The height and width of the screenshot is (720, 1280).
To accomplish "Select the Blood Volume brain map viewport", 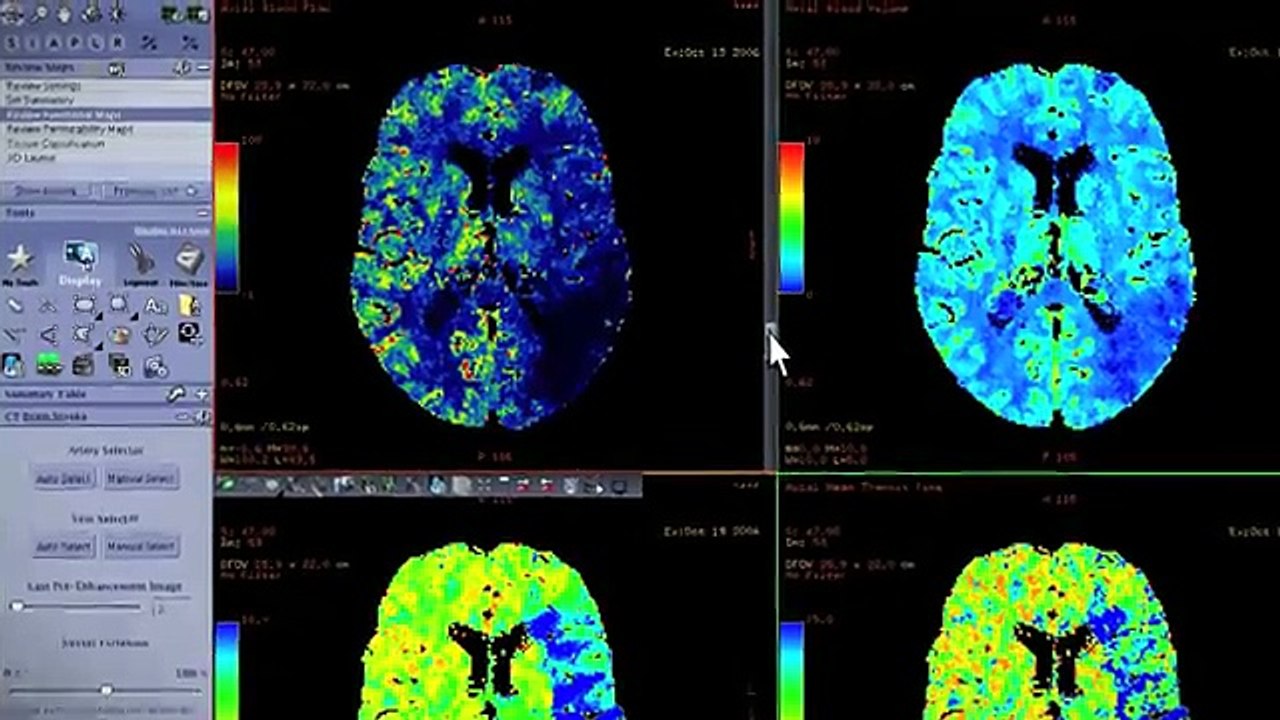I will (1029, 236).
